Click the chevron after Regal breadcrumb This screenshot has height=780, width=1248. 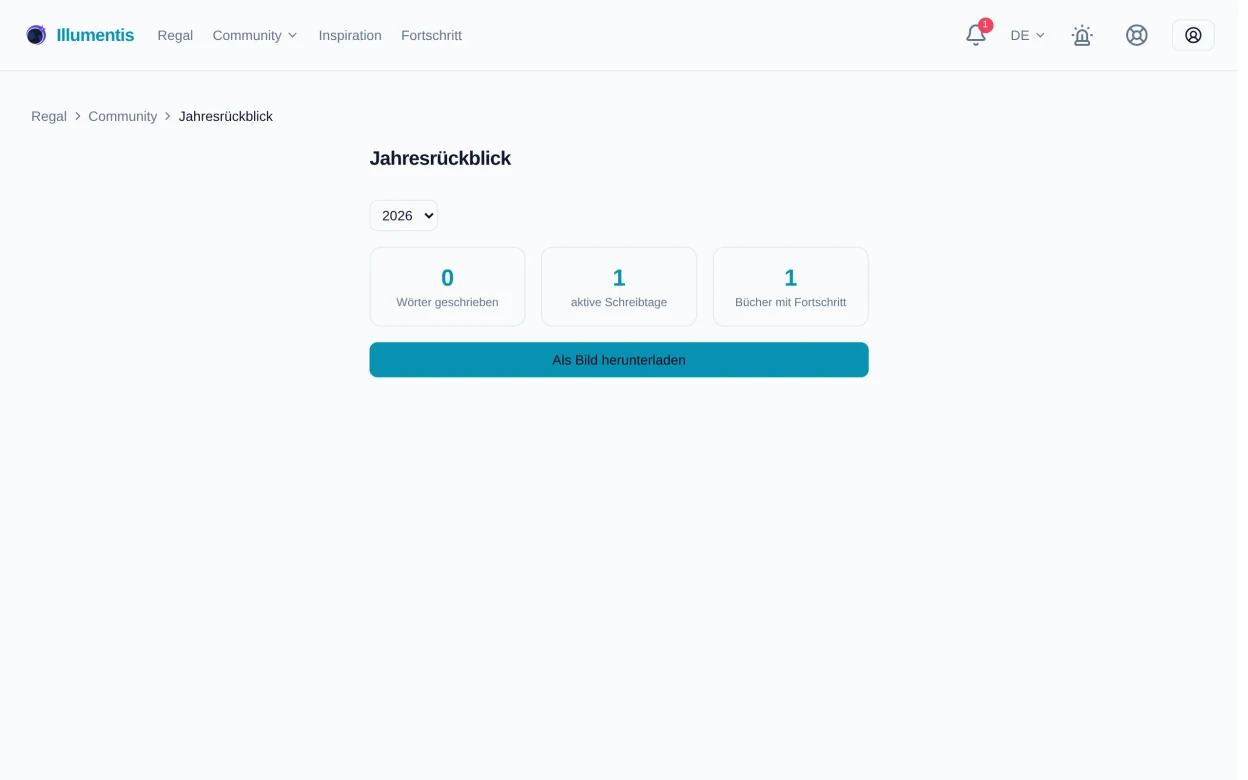point(78,117)
